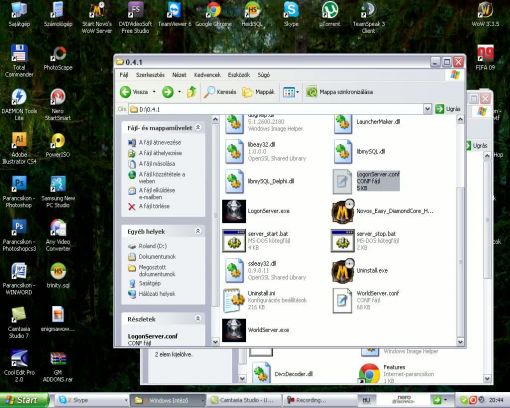The height and width of the screenshot is (408, 510).
Task: Select the DivxDecoder.dll in back window
Action: [x=261, y=373]
